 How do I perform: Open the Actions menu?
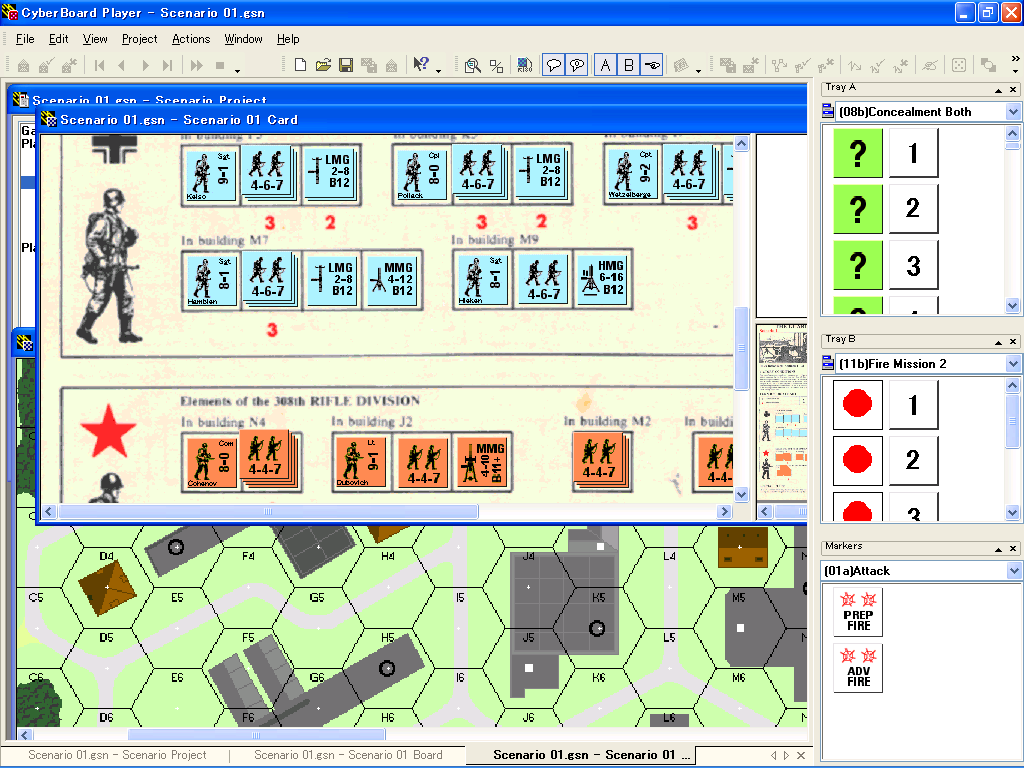191,39
